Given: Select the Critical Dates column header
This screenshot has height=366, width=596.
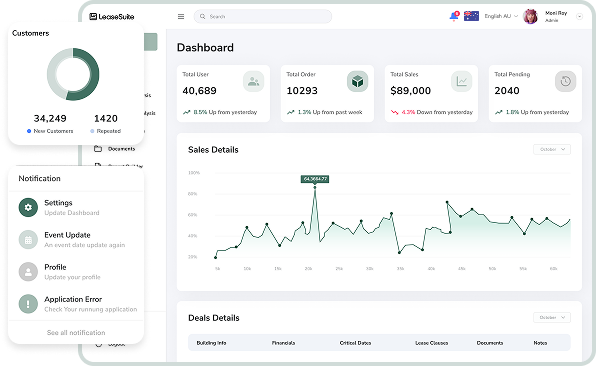Looking at the screenshot, I should [x=355, y=343].
